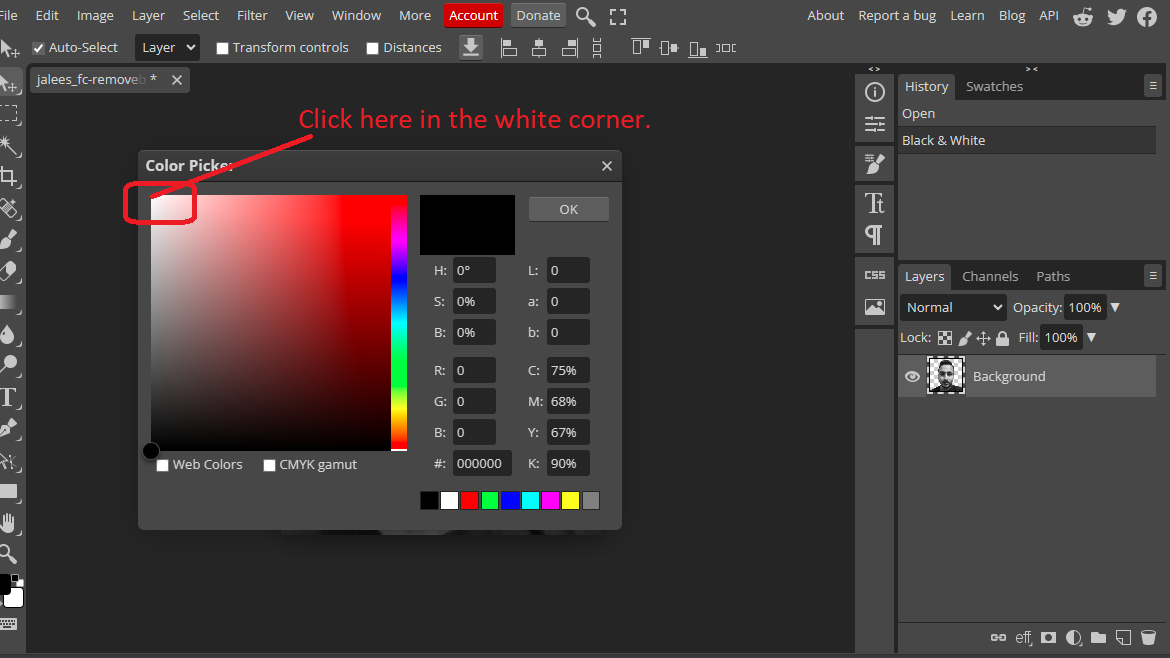The image size is (1170, 658).
Task: Open the Info panel icon
Action: 875,93
